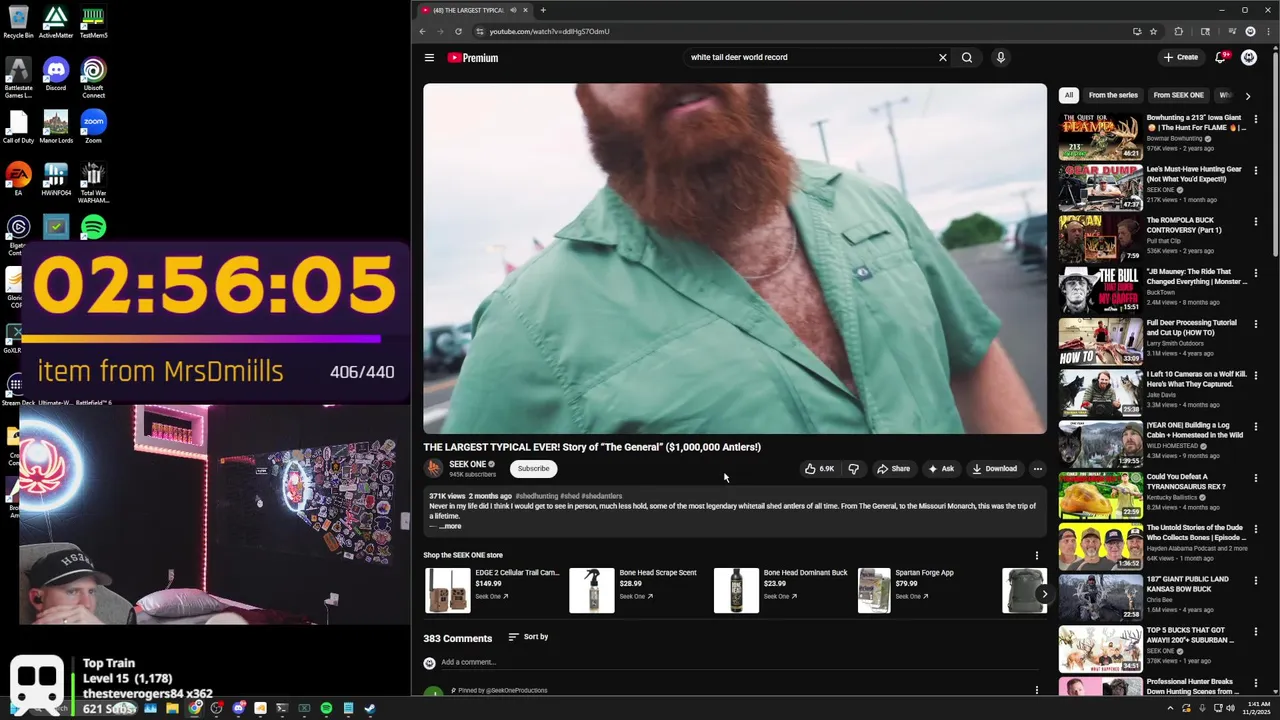This screenshot has height=720, width=1280.
Task: Open EDGE 2 Cellular Trail Cam product
Action: pos(492,590)
